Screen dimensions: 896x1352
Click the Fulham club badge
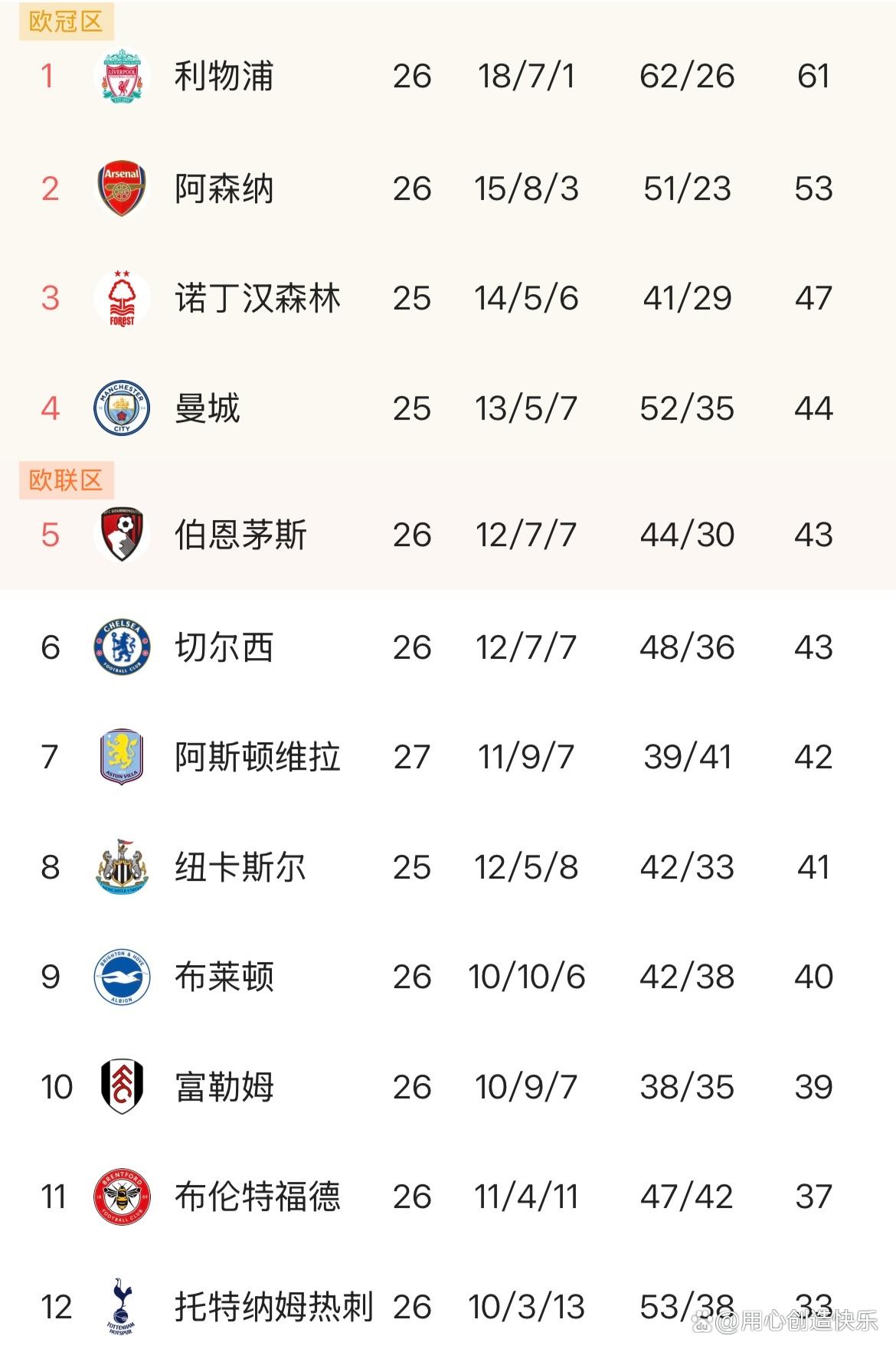click(x=122, y=1086)
